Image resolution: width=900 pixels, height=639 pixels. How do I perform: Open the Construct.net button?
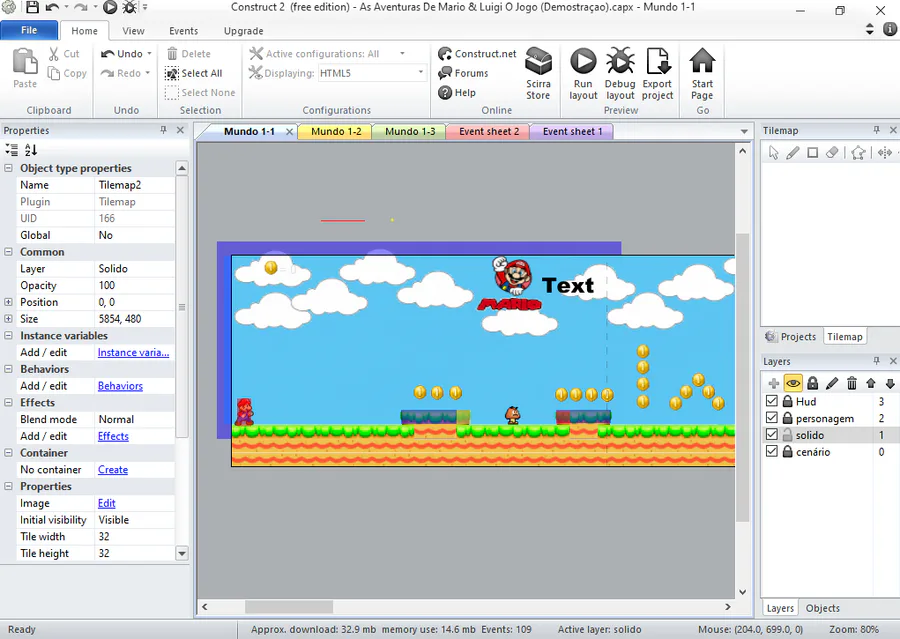coord(478,54)
